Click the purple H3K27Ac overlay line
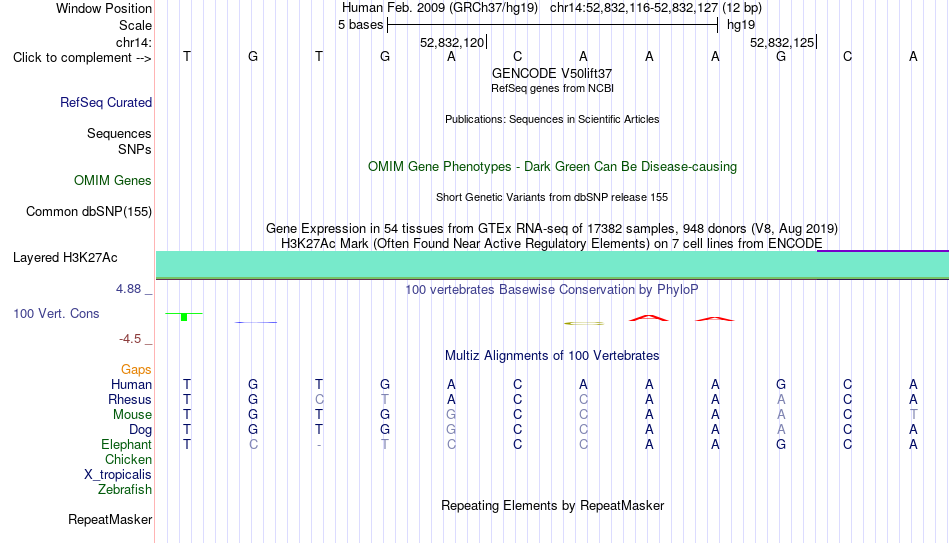 (x=883, y=250)
